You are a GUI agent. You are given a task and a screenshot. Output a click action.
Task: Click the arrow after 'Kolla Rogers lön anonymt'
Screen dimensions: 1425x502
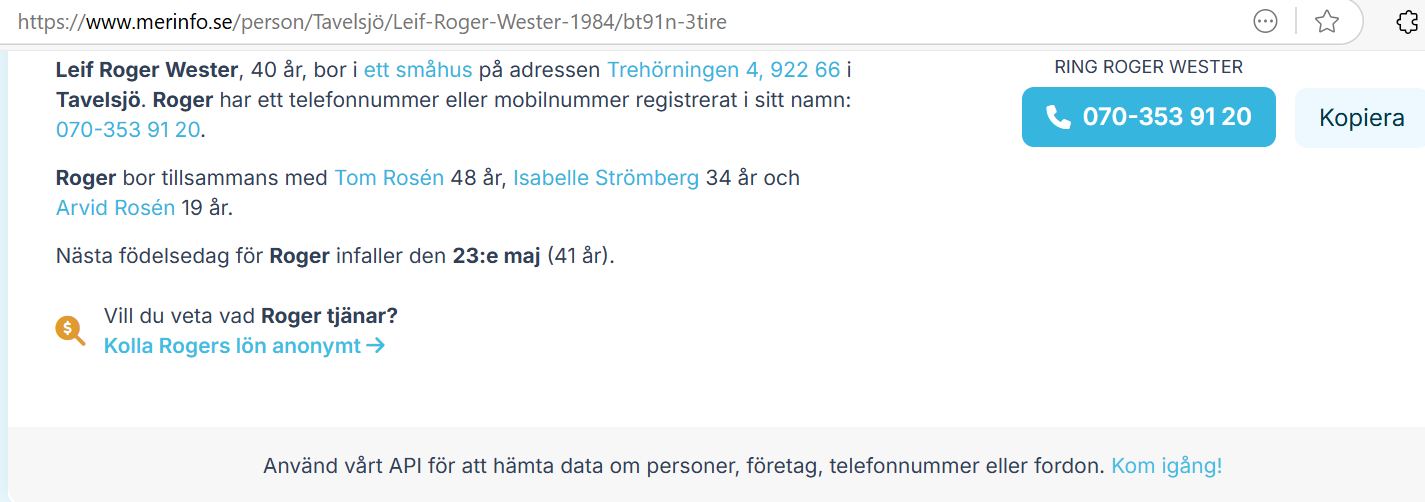pos(376,346)
